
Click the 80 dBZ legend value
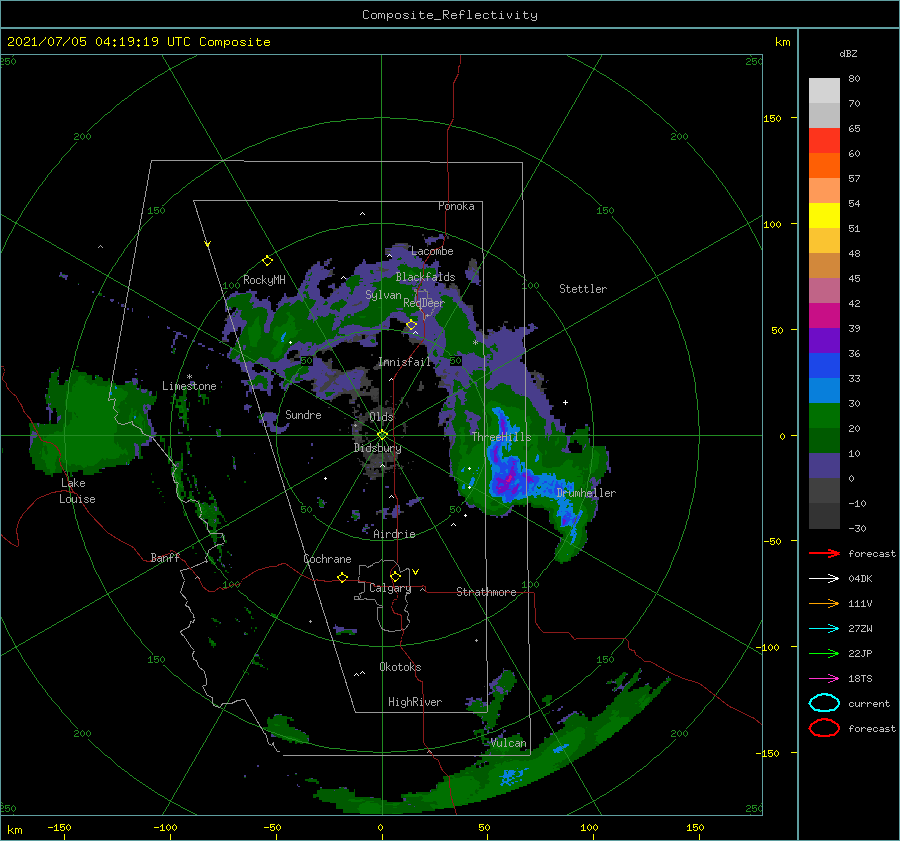click(x=854, y=79)
